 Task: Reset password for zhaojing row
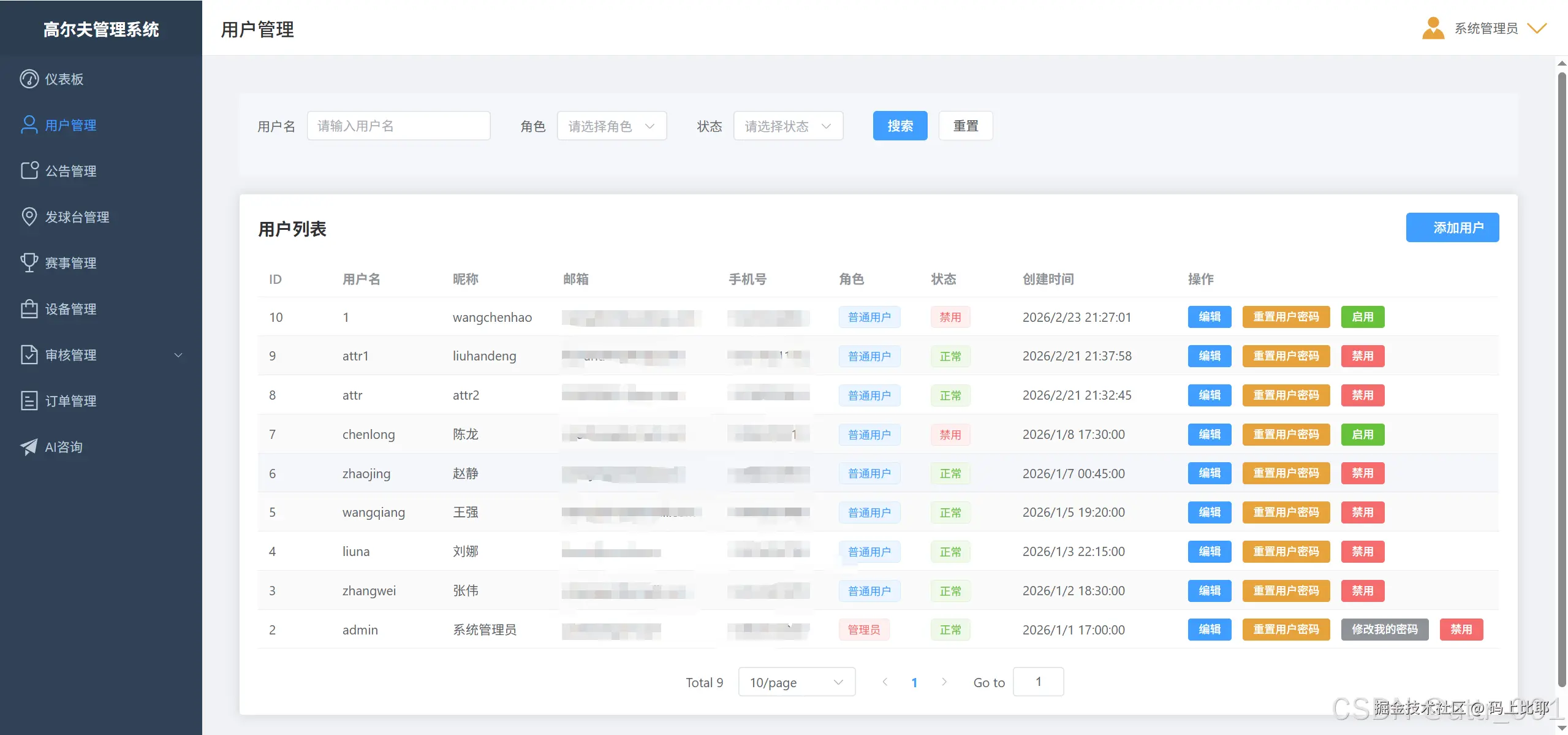coord(1286,473)
